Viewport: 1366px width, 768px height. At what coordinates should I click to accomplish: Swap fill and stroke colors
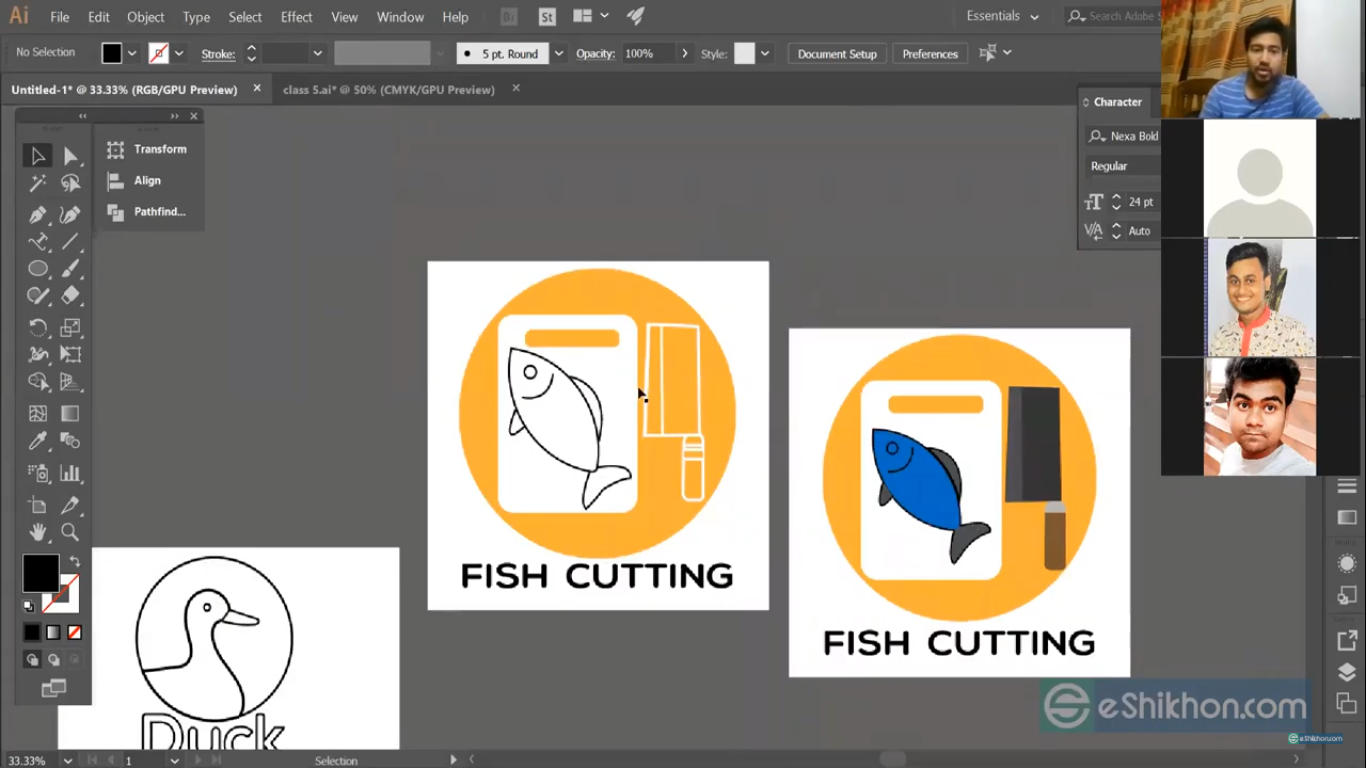click(72, 561)
